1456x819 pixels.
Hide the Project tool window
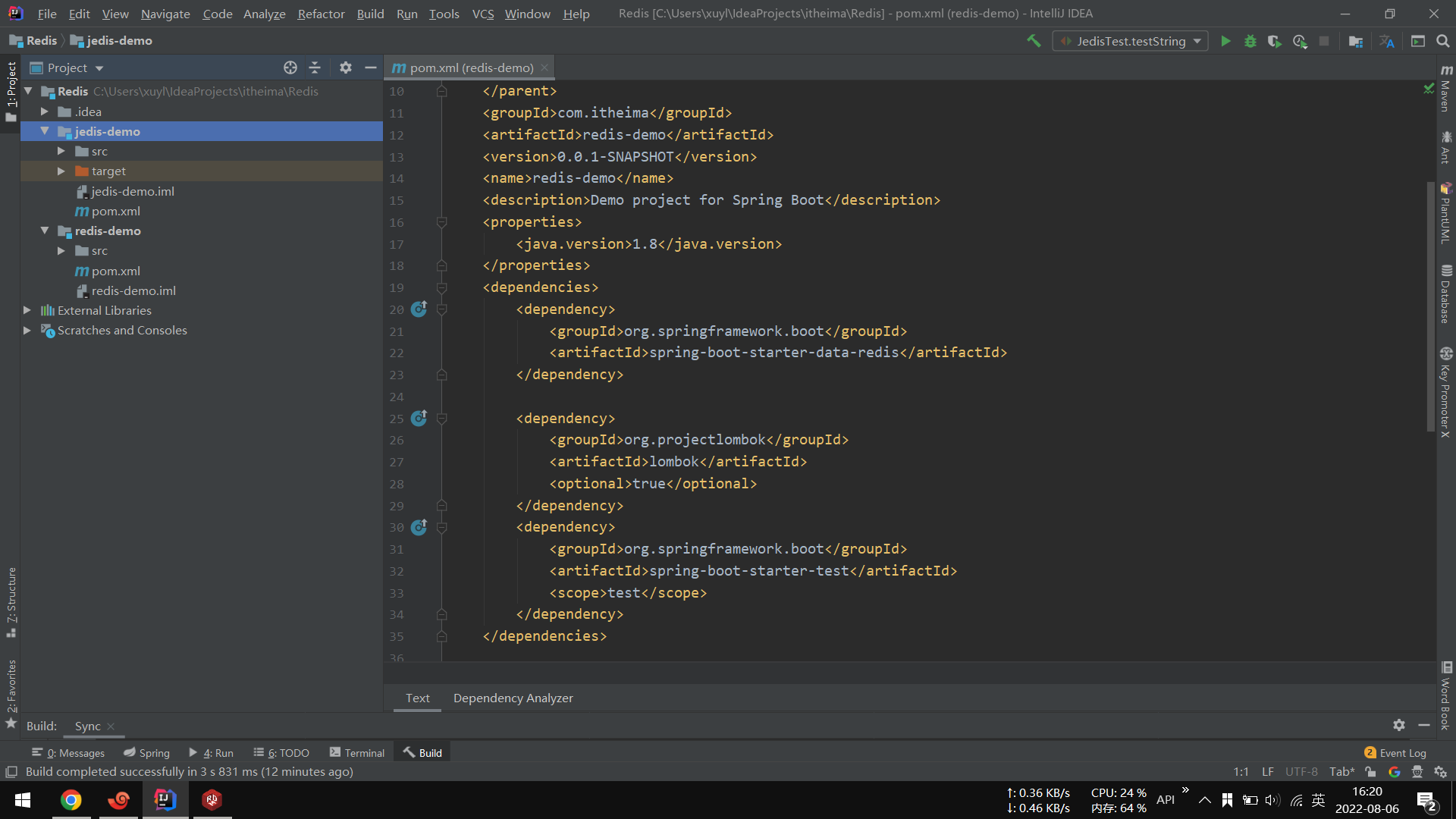tap(370, 67)
